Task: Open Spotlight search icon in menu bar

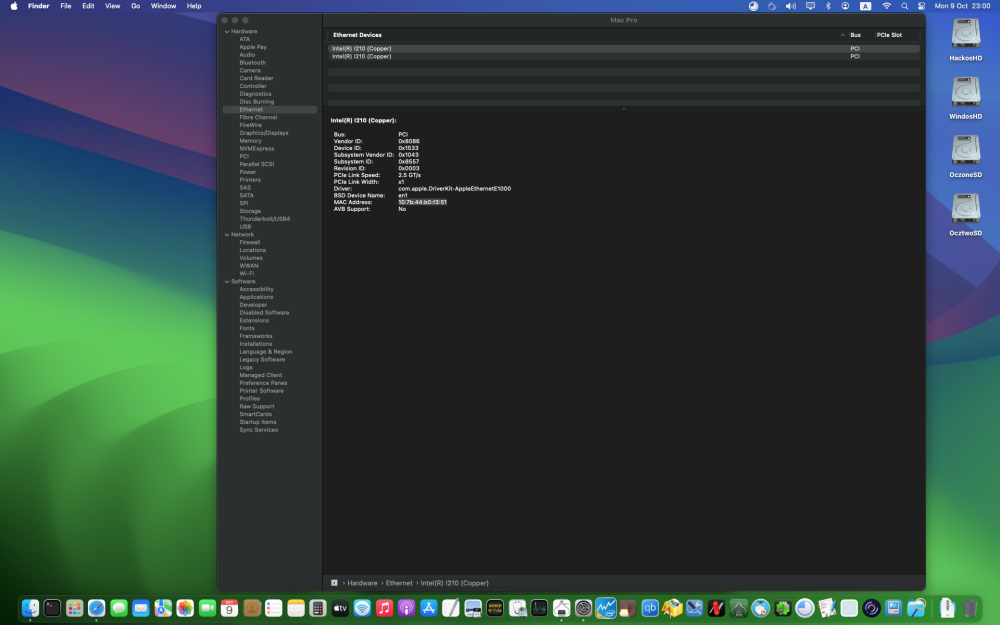Action: 904,6
